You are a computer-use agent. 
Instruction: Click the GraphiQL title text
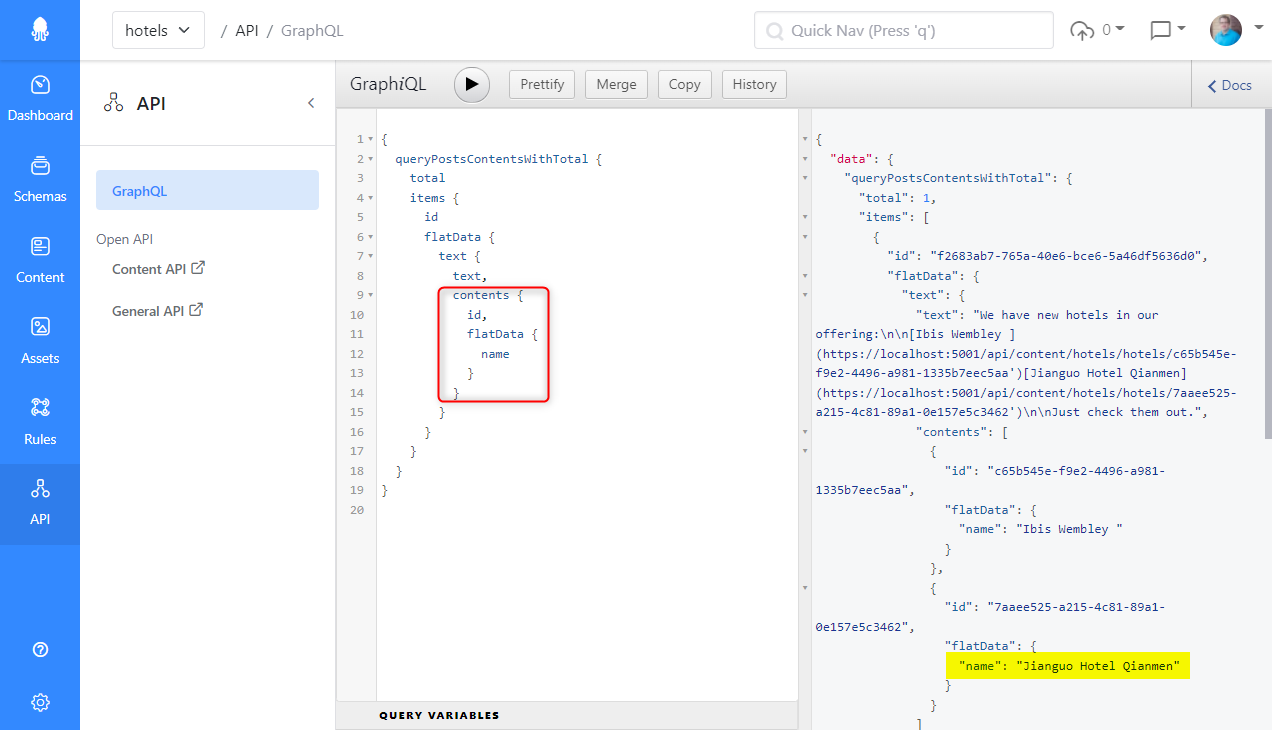coord(388,85)
